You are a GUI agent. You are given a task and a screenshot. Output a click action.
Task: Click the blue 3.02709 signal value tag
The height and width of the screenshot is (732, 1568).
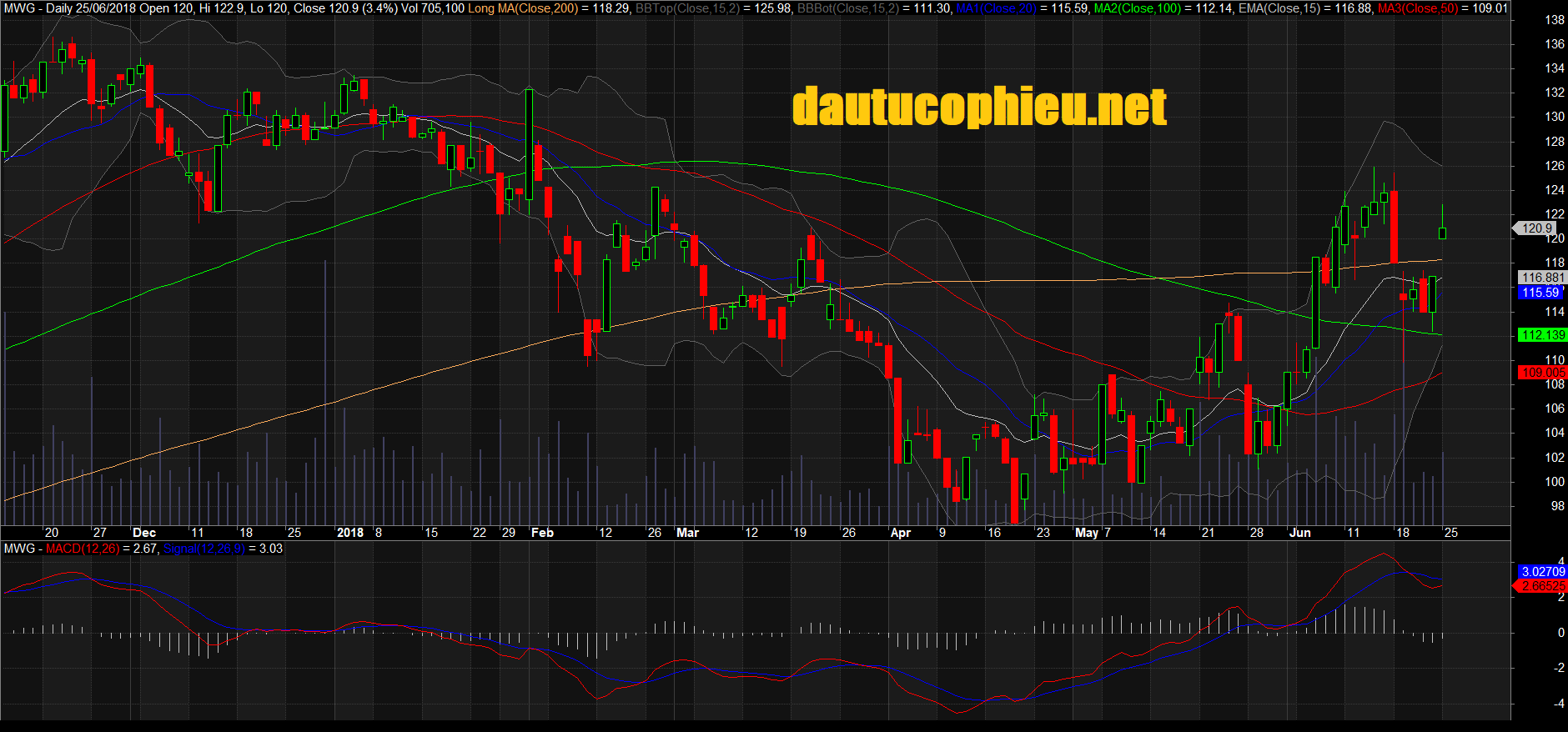point(1542,572)
